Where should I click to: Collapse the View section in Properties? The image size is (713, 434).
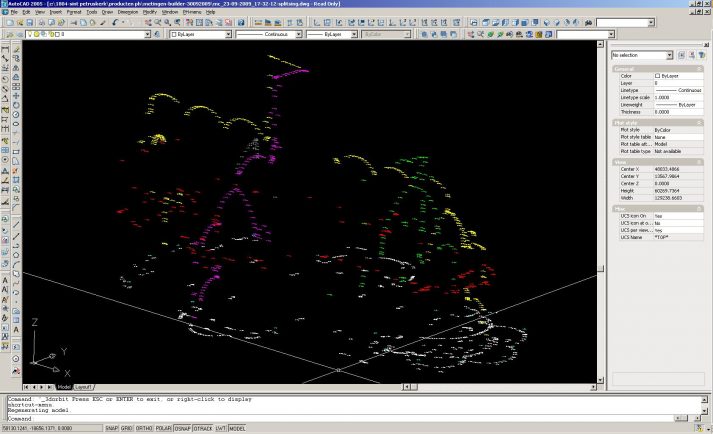(x=700, y=162)
